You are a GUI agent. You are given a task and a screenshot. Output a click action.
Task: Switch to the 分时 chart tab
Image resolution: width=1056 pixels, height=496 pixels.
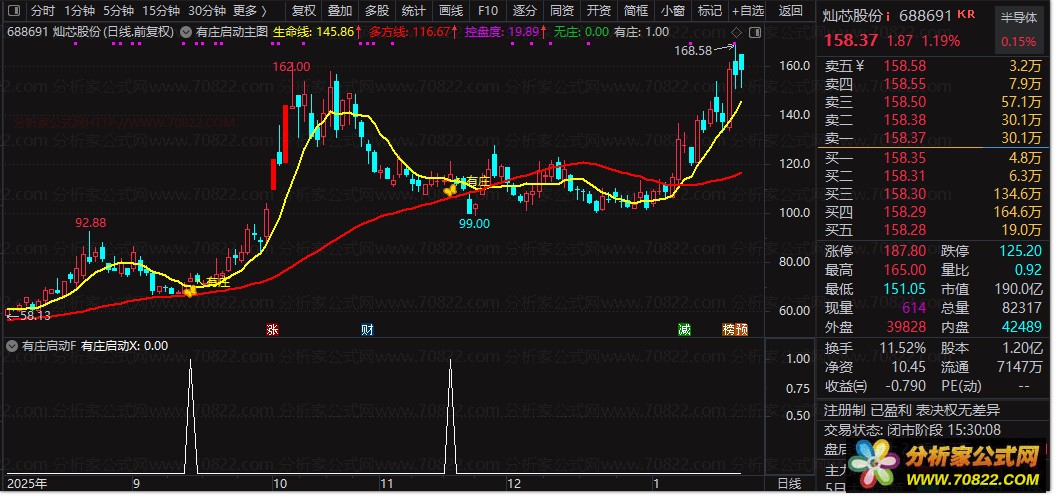pyautogui.click(x=42, y=11)
